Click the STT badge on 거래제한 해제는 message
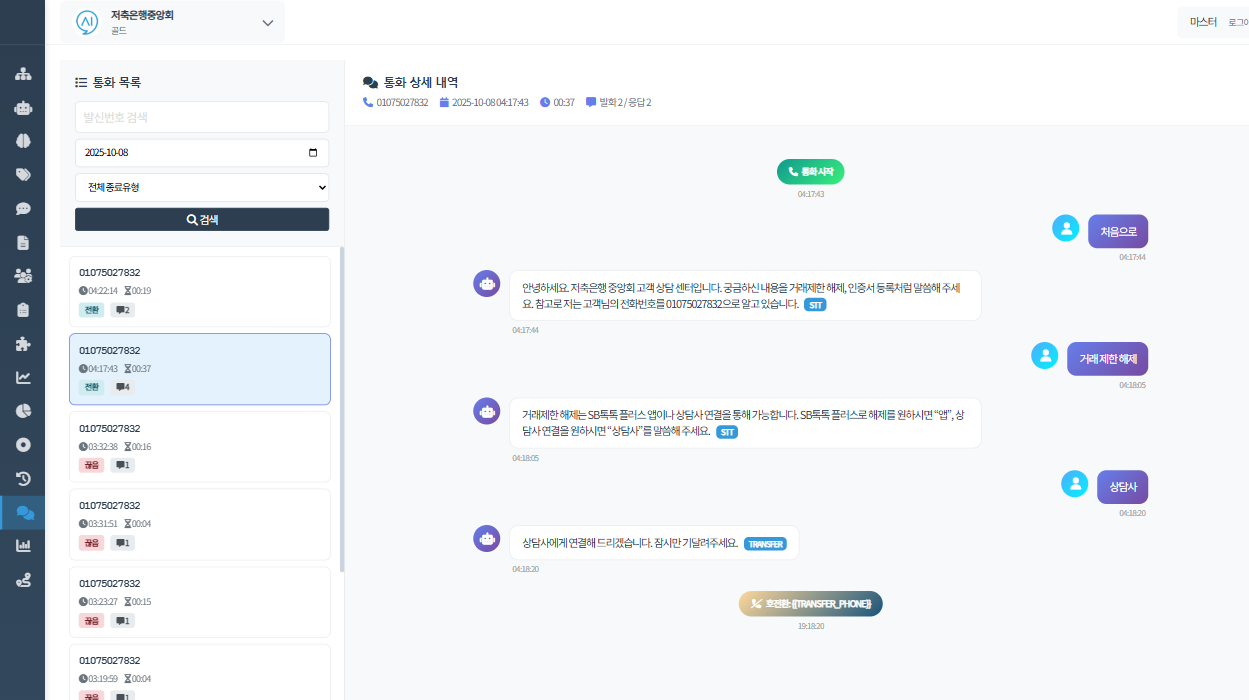 pos(727,432)
